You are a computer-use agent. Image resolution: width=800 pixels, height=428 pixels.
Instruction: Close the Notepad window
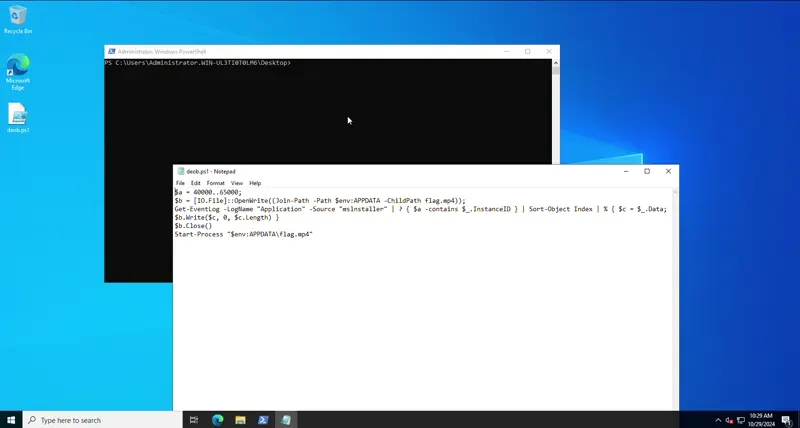tap(668, 171)
